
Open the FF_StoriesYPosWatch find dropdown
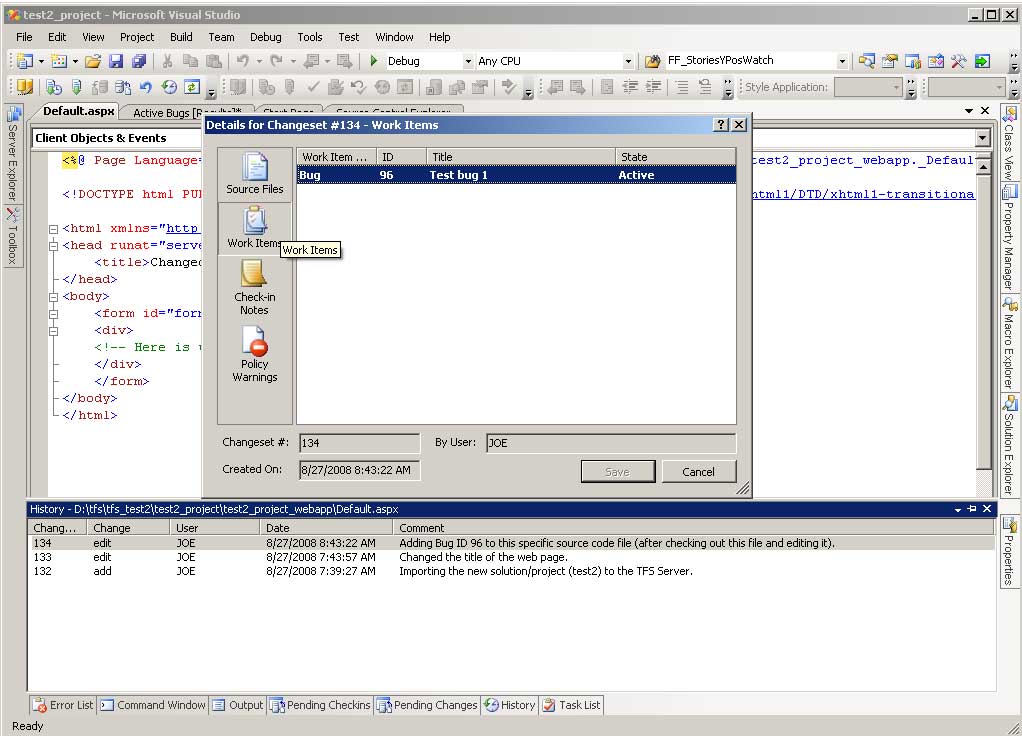click(842, 61)
